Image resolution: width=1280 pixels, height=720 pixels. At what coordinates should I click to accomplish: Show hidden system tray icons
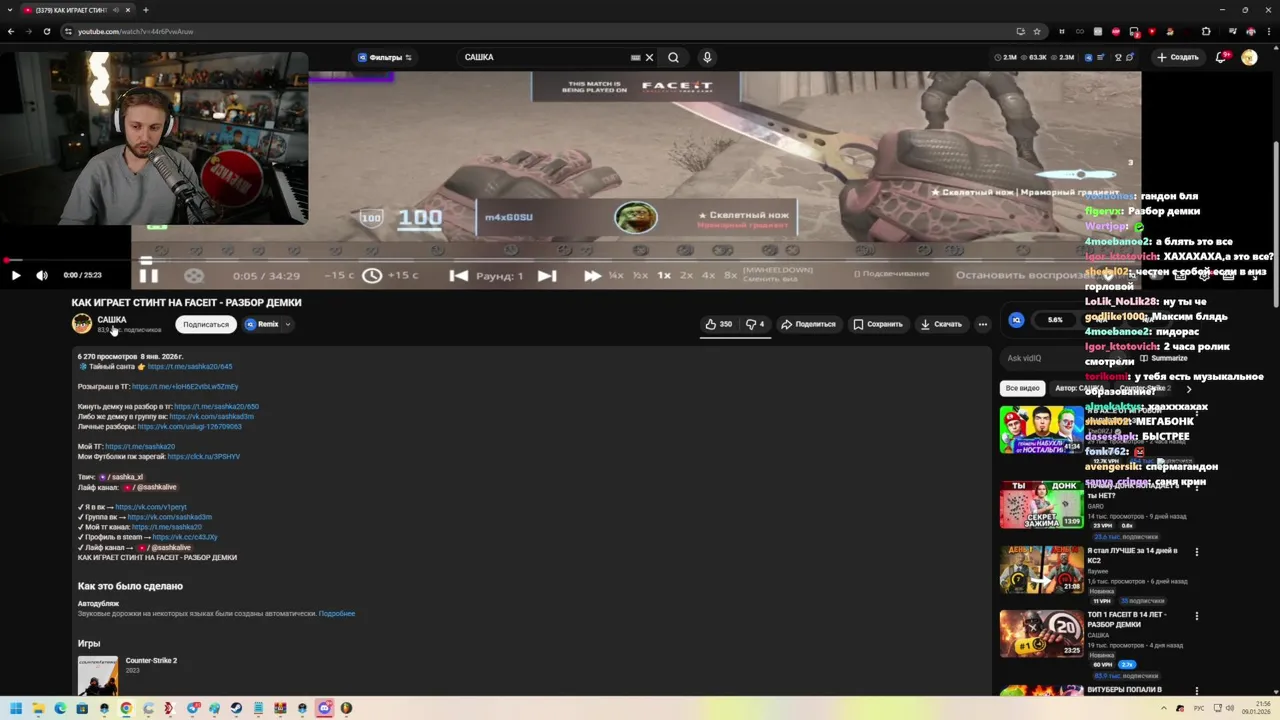tap(1163, 708)
